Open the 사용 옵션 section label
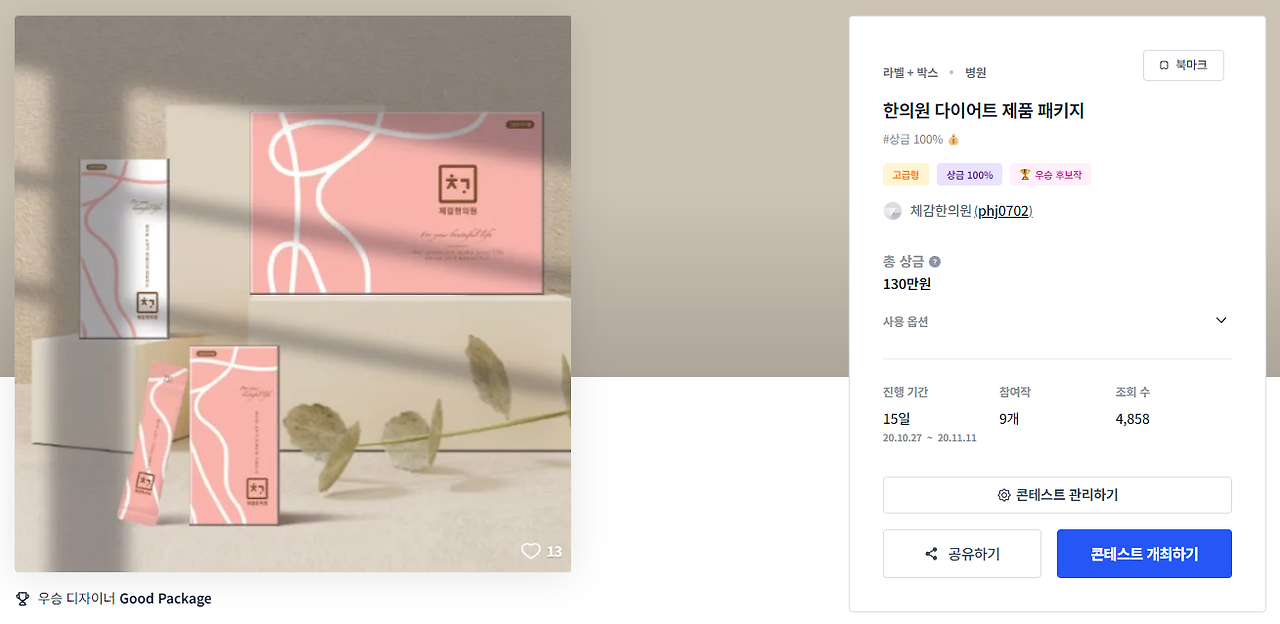 click(x=905, y=321)
